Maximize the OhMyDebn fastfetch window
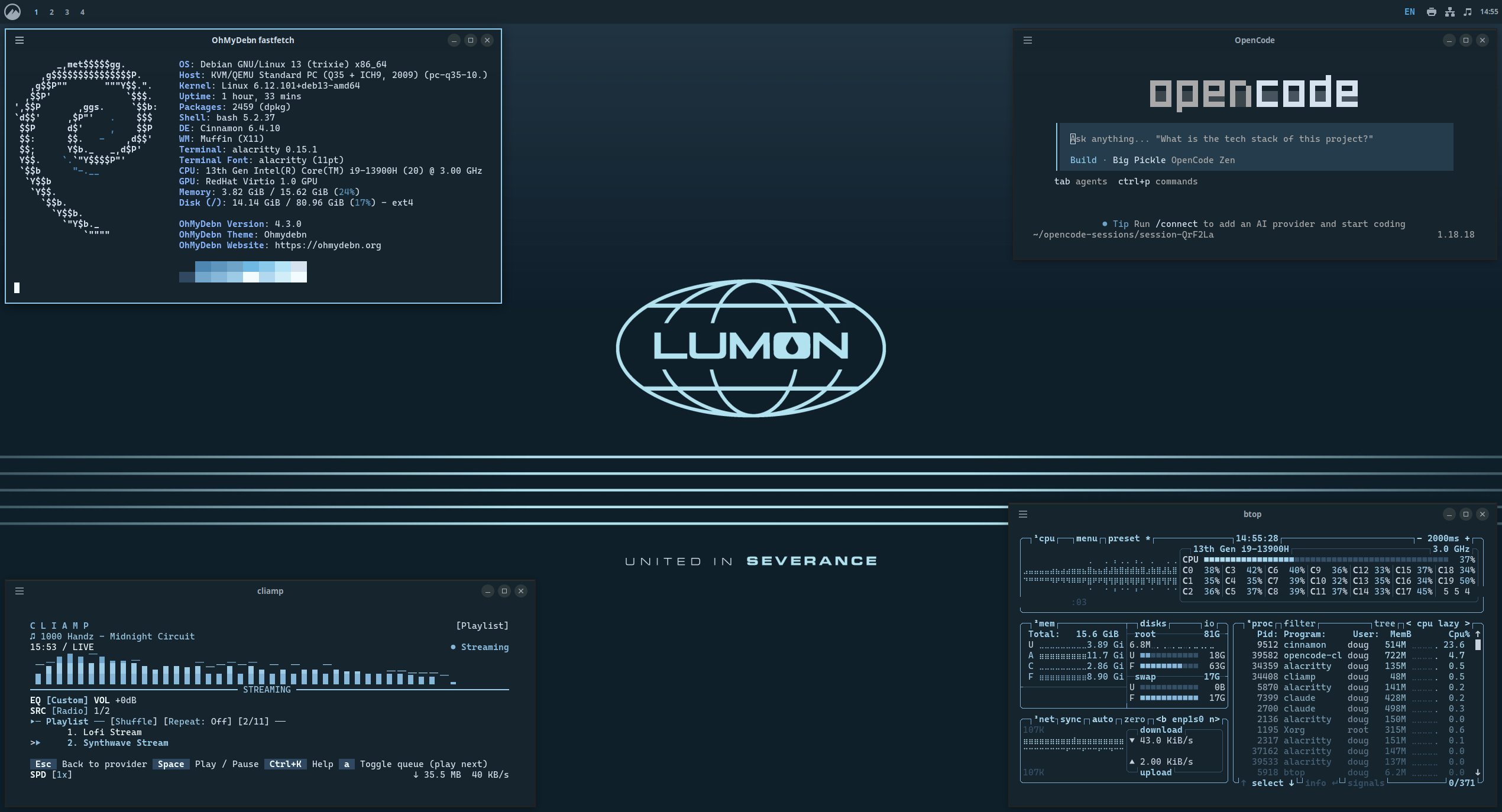This screenshot has width=1502, height=812. tap(471, 40)
